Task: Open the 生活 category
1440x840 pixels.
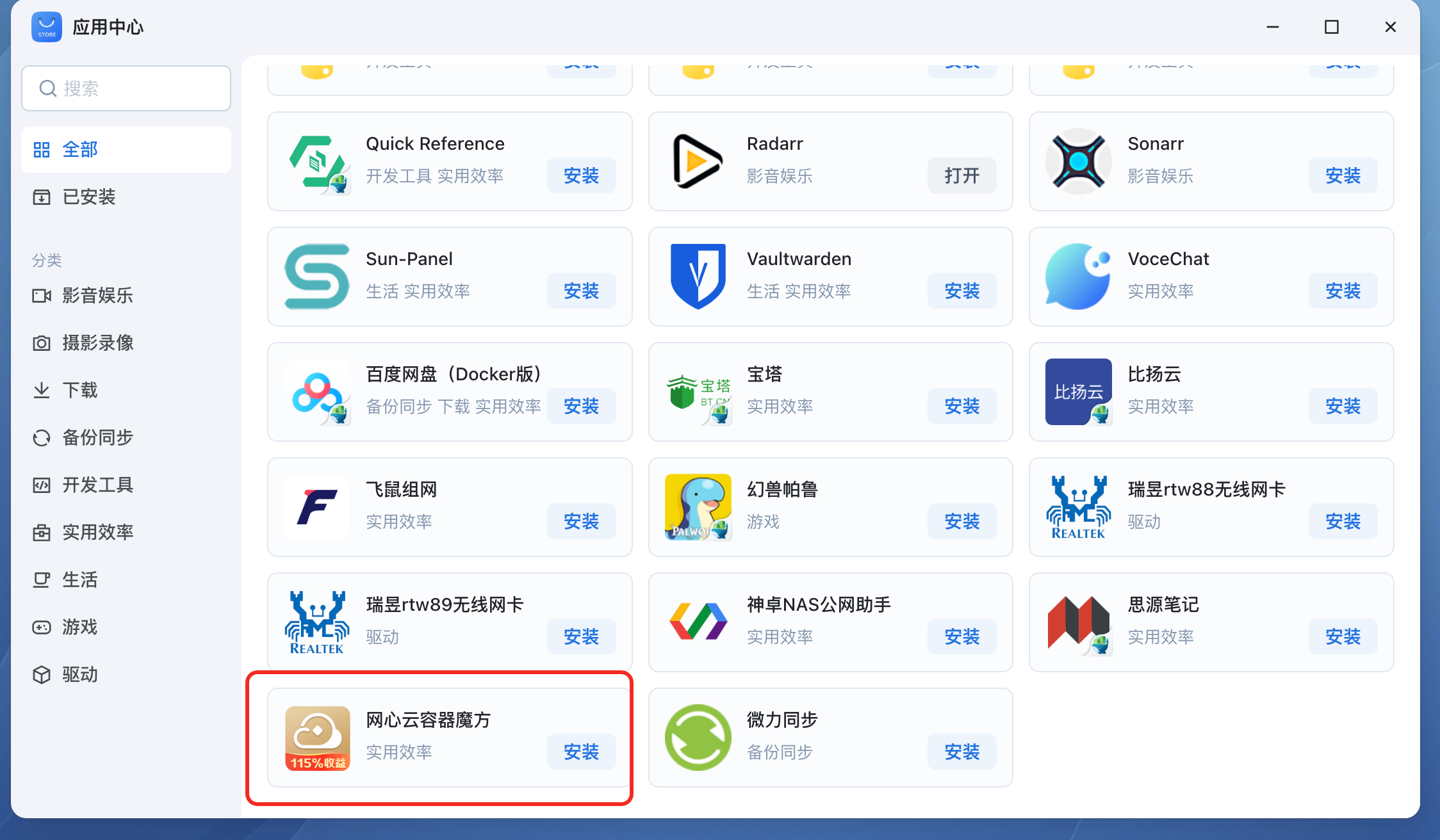Action: (126, 580)
